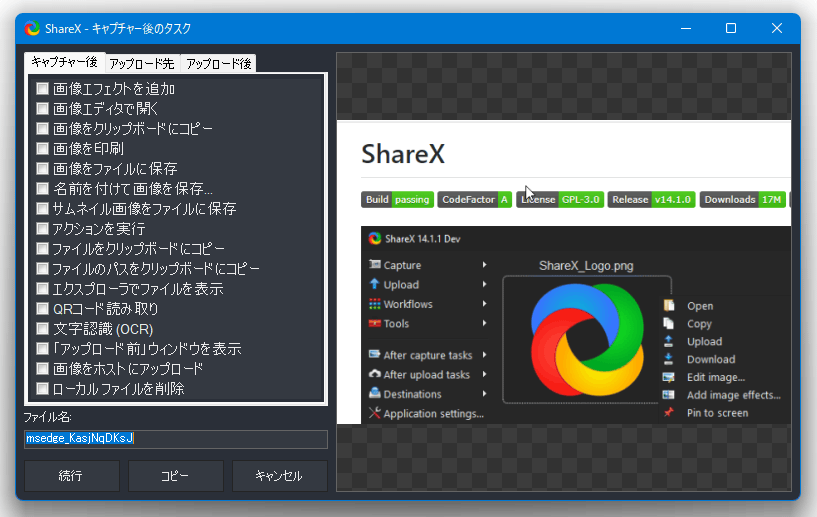This screenshot has height=517, width=817.
Task: Click the キャンセル button
Action: pos(279,476)
